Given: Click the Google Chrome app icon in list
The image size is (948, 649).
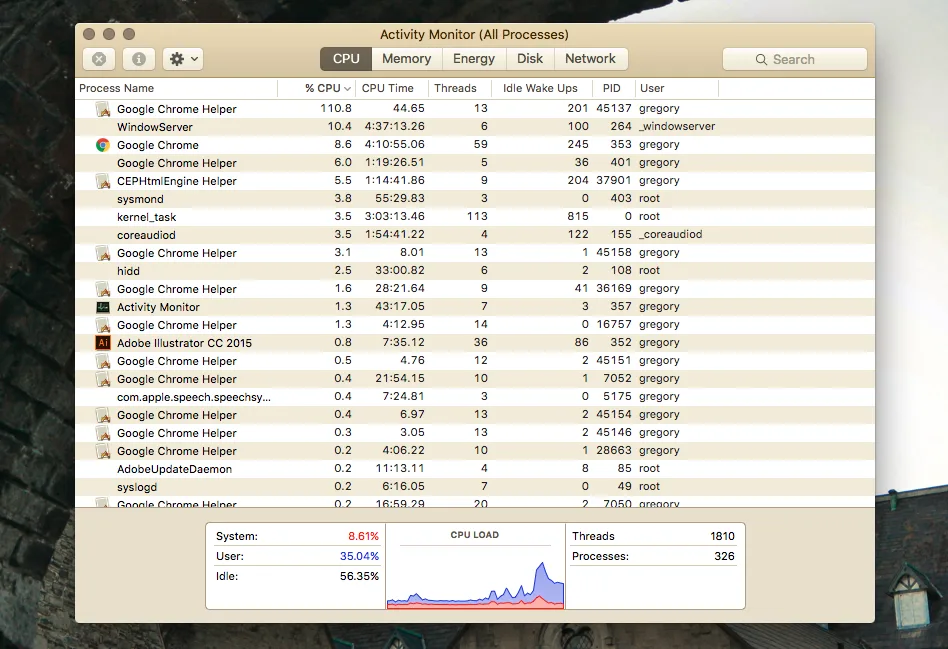Looking at the screenshot, I should 102,145.
